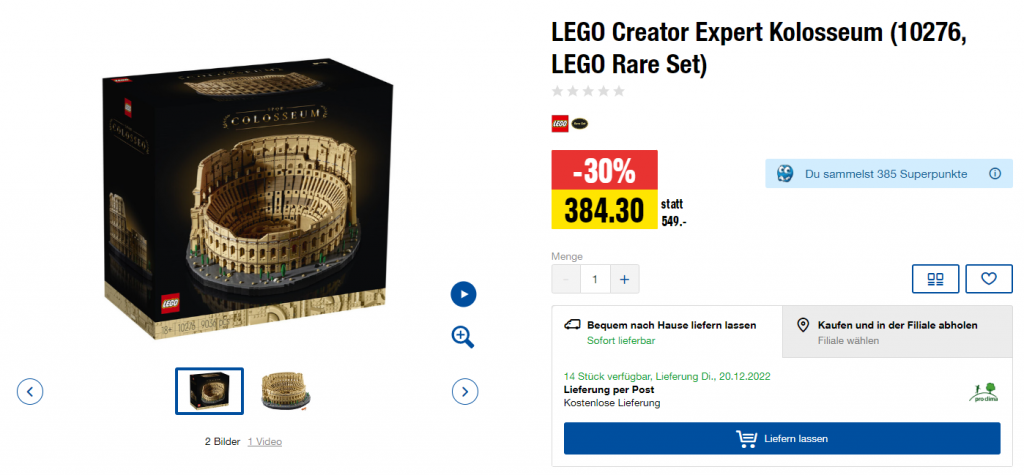
Task: Select 'Bequem nach Hause liefern lassen' tab
Action: click(x=667, y=332)
